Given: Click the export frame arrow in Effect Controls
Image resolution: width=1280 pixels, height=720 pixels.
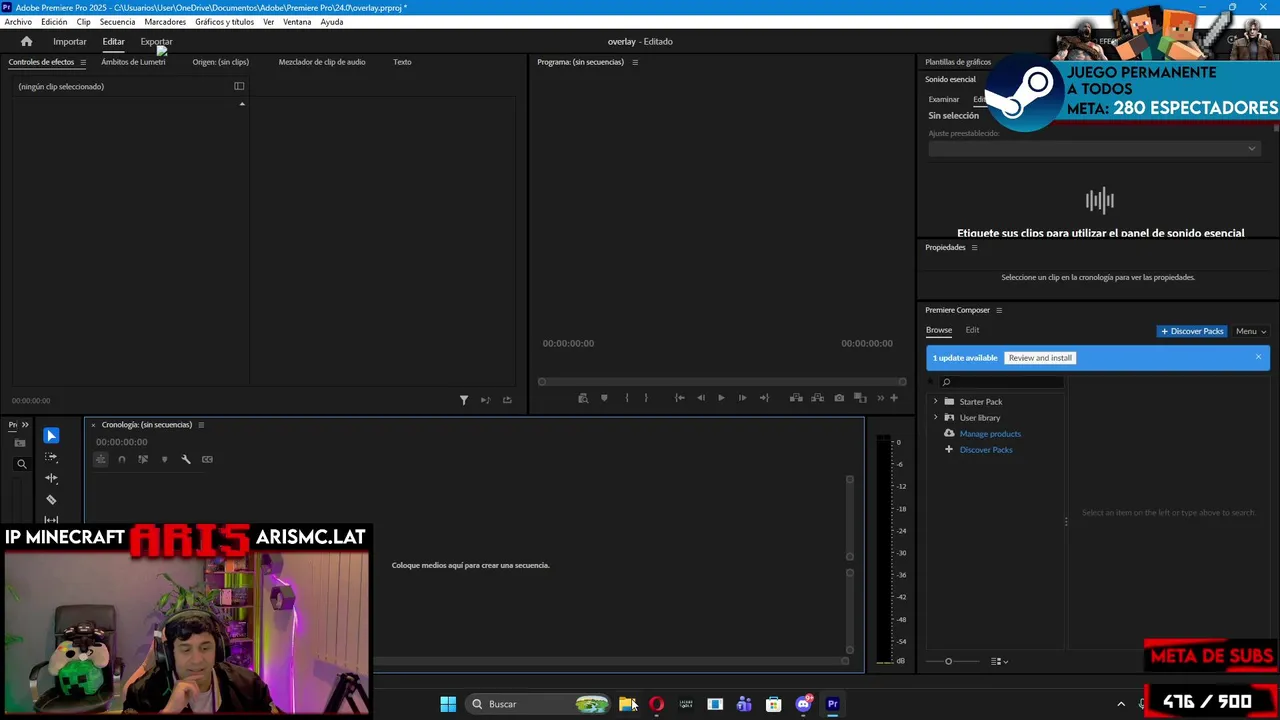Looking at the screenshot, I should click(507, 400).
